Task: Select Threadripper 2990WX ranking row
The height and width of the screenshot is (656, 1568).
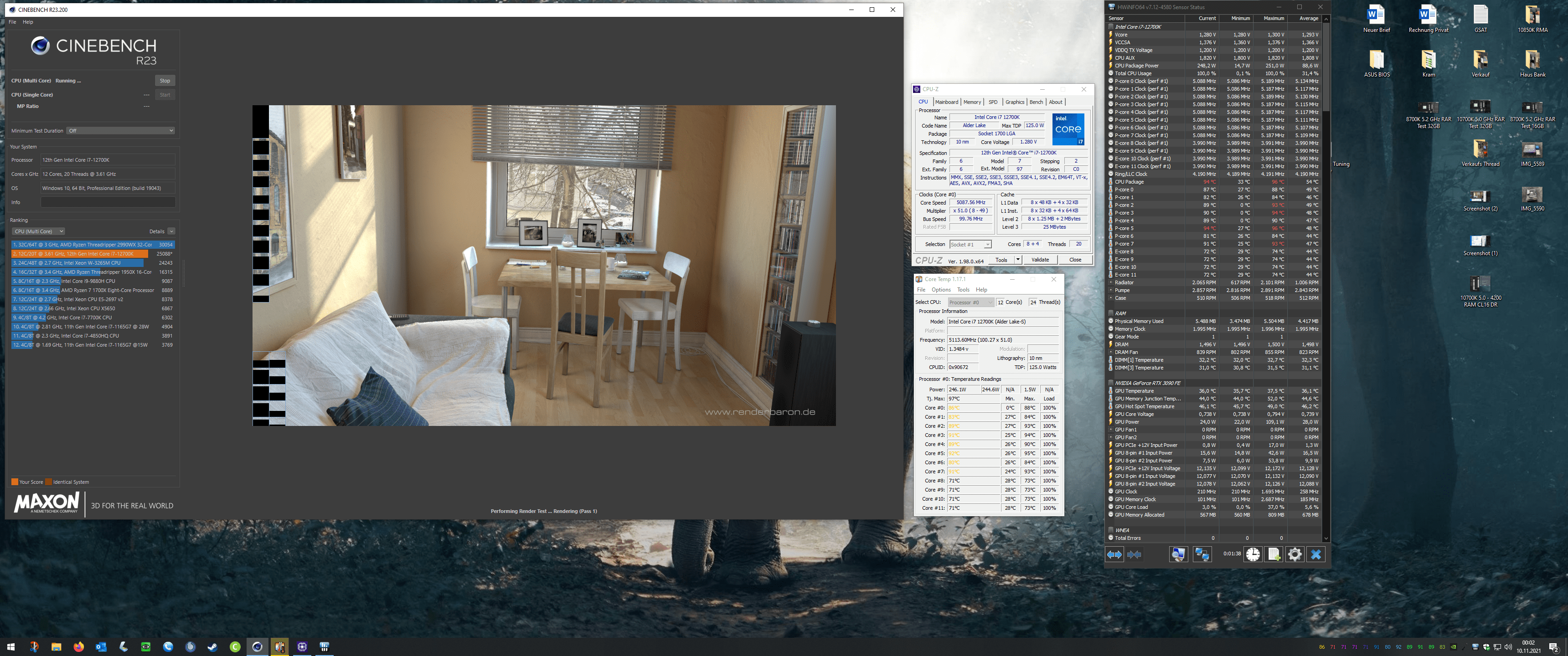Action: 93,245
